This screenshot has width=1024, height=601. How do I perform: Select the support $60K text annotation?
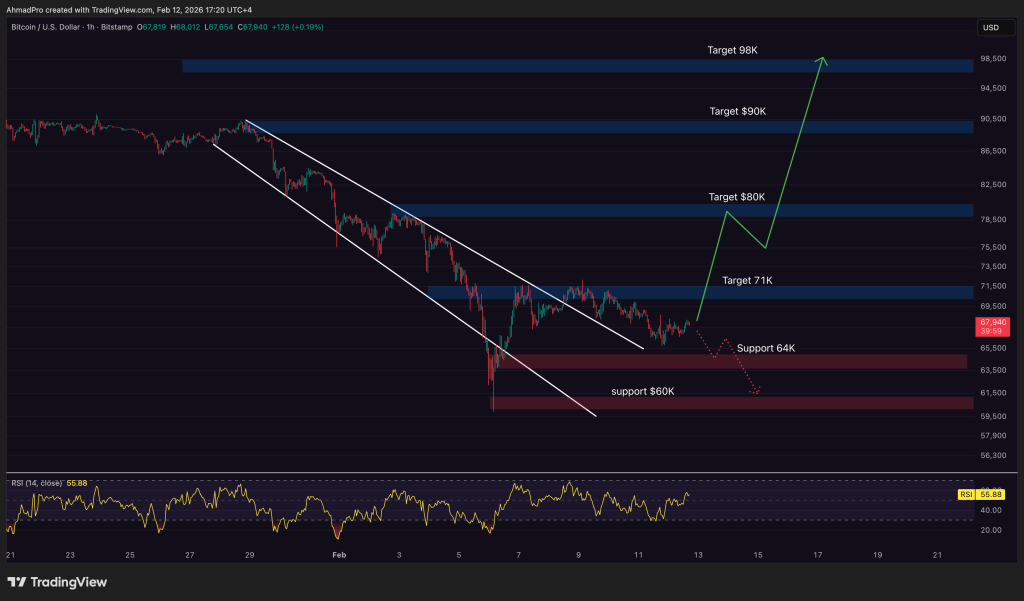pyautogui.click(x=642, y=391)
